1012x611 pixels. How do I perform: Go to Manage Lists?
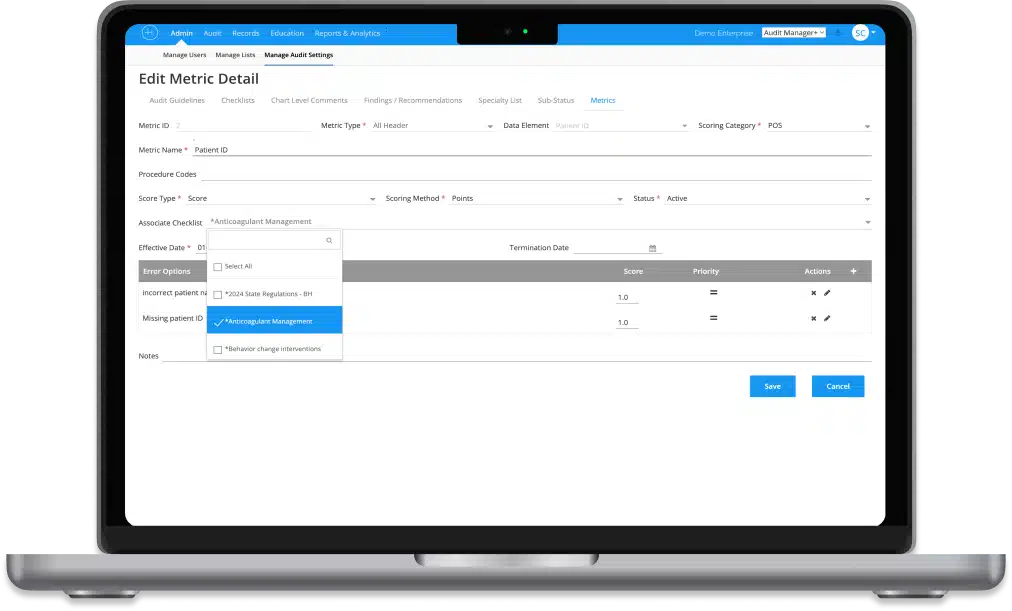click(235, 55)
